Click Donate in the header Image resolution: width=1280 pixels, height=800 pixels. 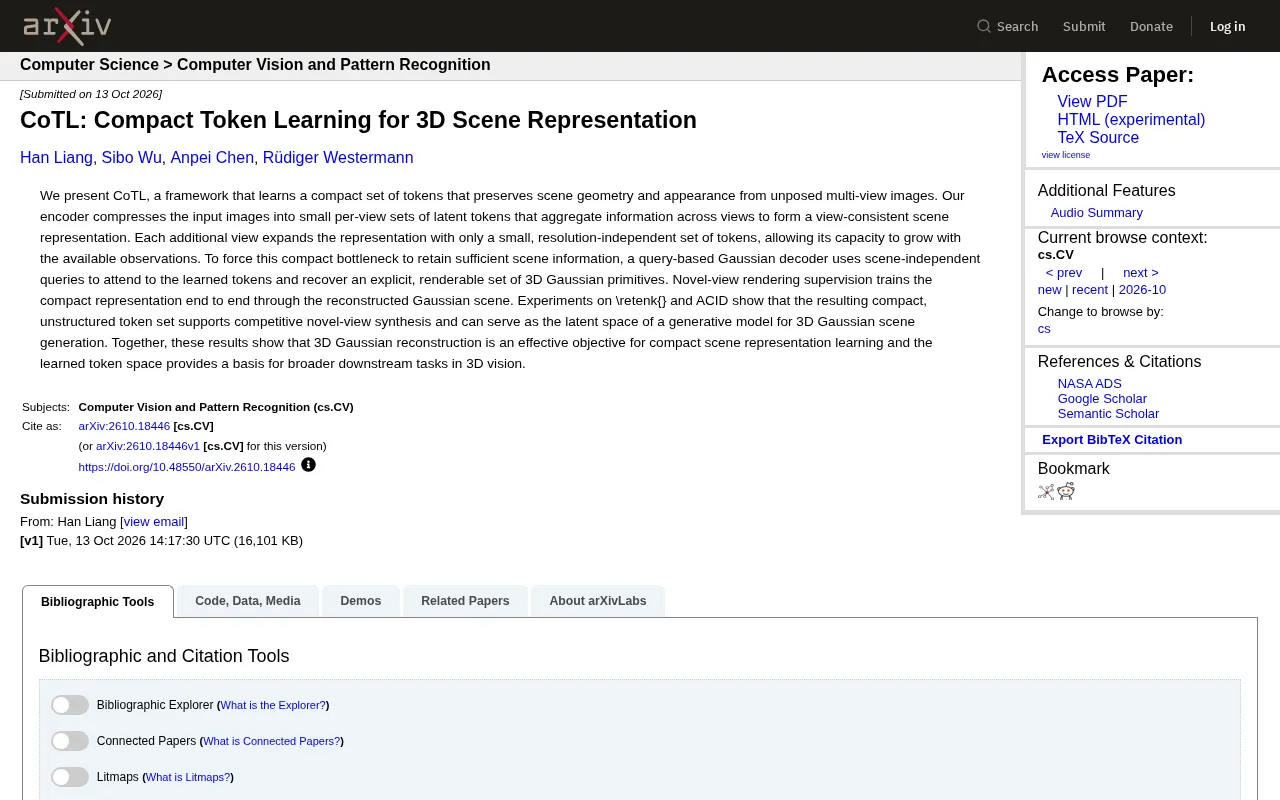coord(1151,26)
